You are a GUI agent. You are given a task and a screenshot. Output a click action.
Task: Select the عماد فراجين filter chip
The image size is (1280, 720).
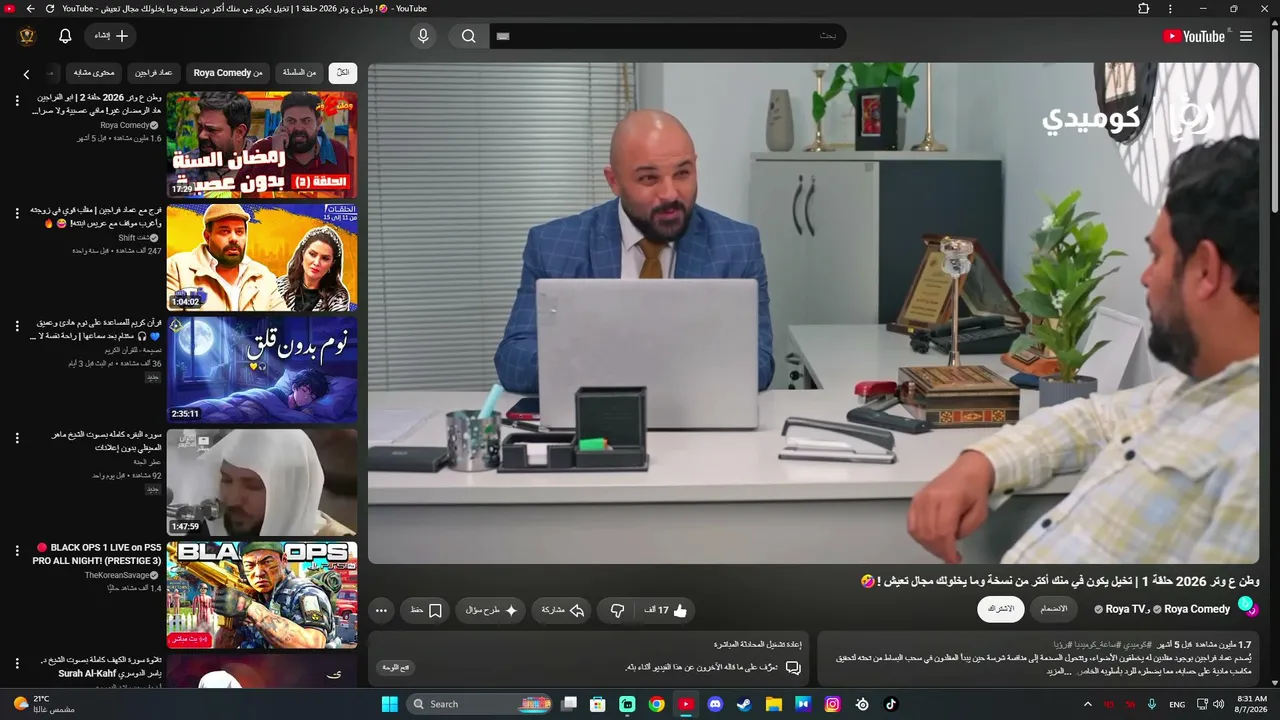154,73
